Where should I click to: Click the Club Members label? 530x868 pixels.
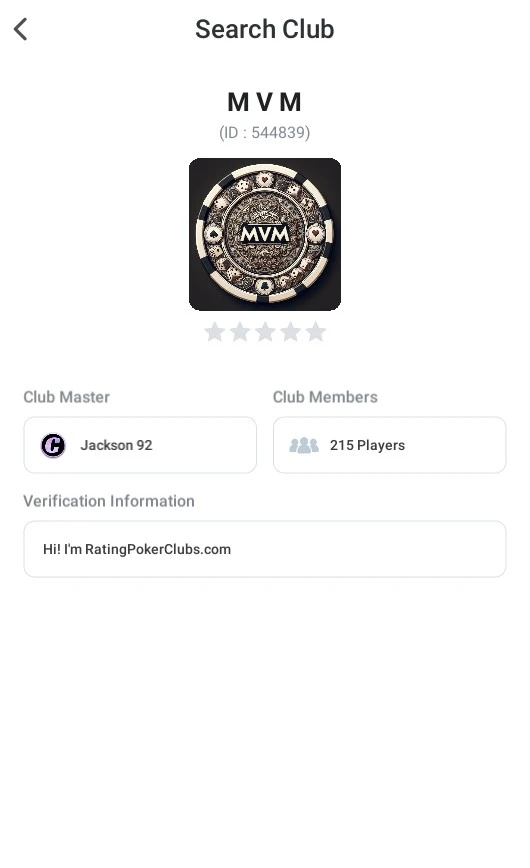click(x=325, y=397)
